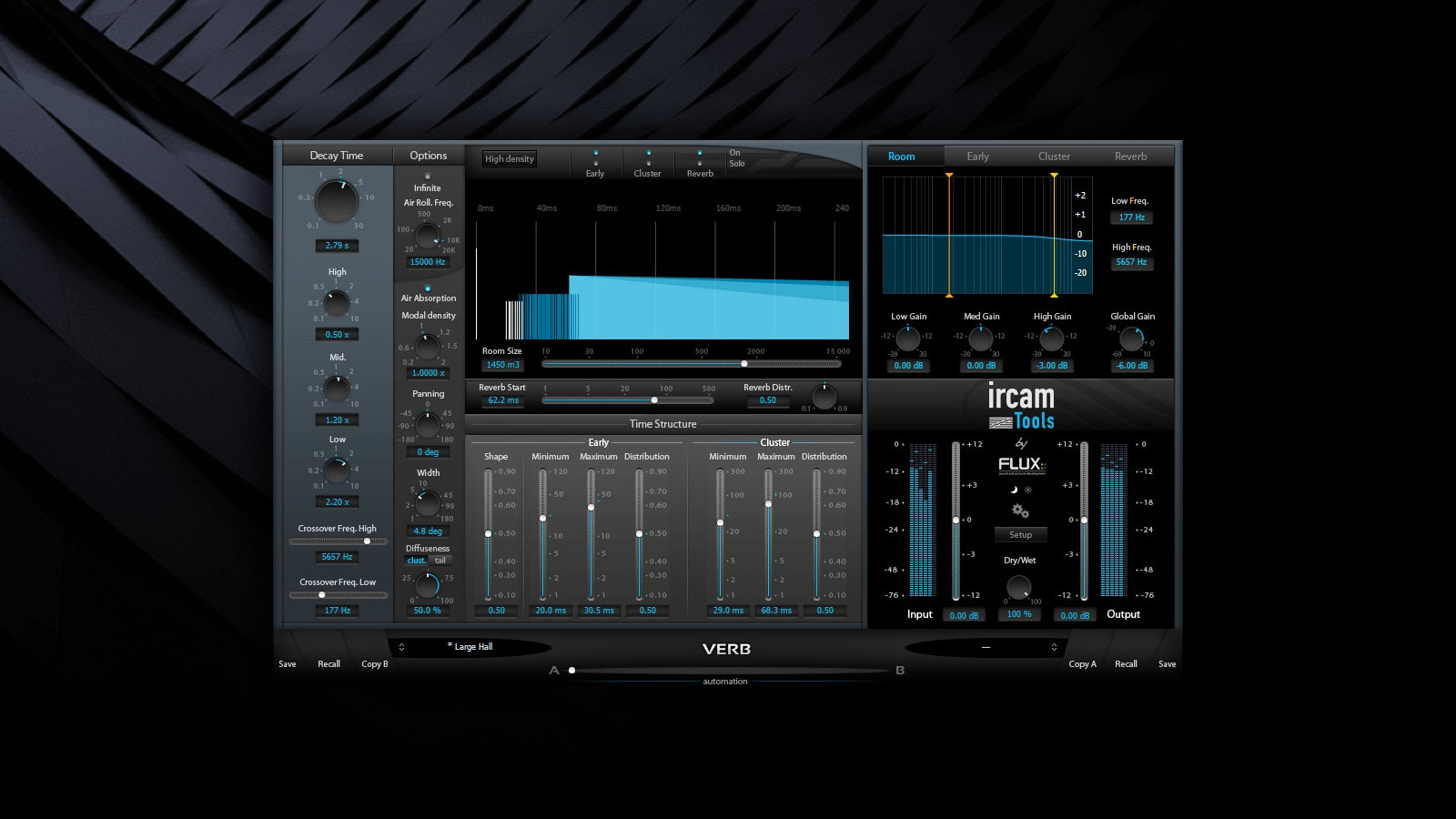Click the Modal density knob

click(x=428, y=347)
